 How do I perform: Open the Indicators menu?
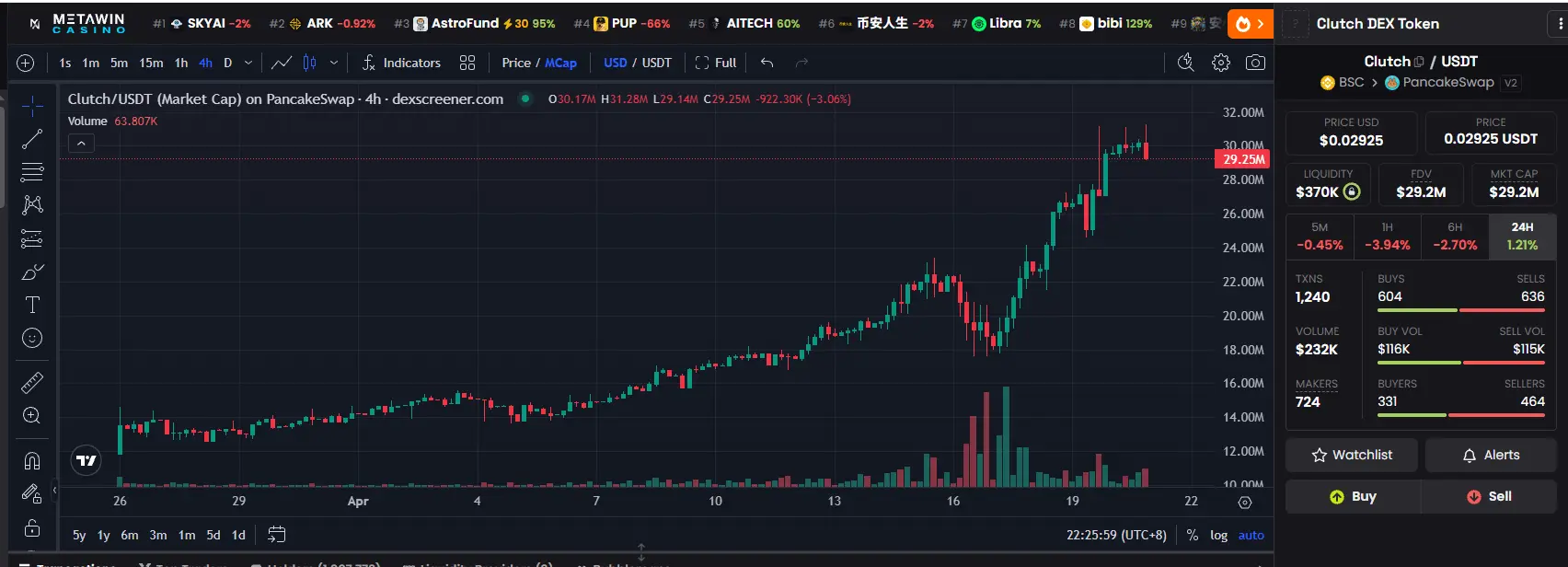point(401,63)
